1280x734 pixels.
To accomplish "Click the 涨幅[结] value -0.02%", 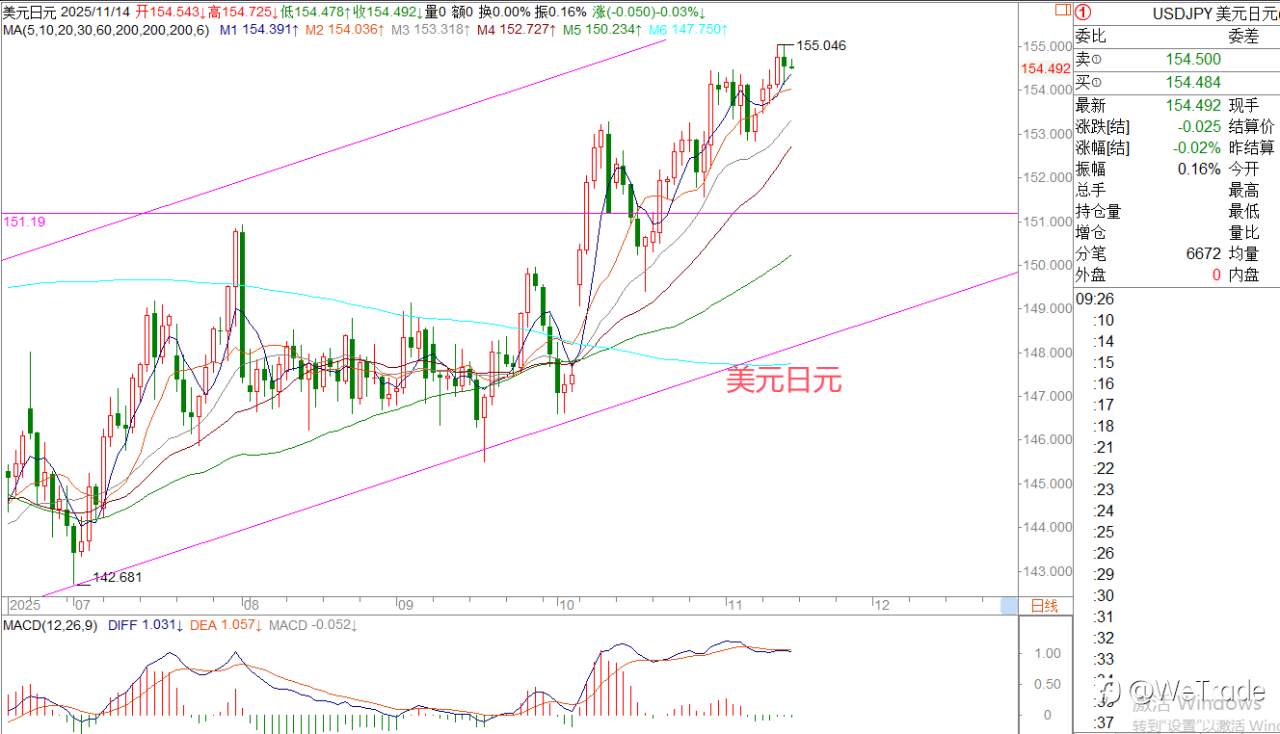I will click(x=1196, y=148).
